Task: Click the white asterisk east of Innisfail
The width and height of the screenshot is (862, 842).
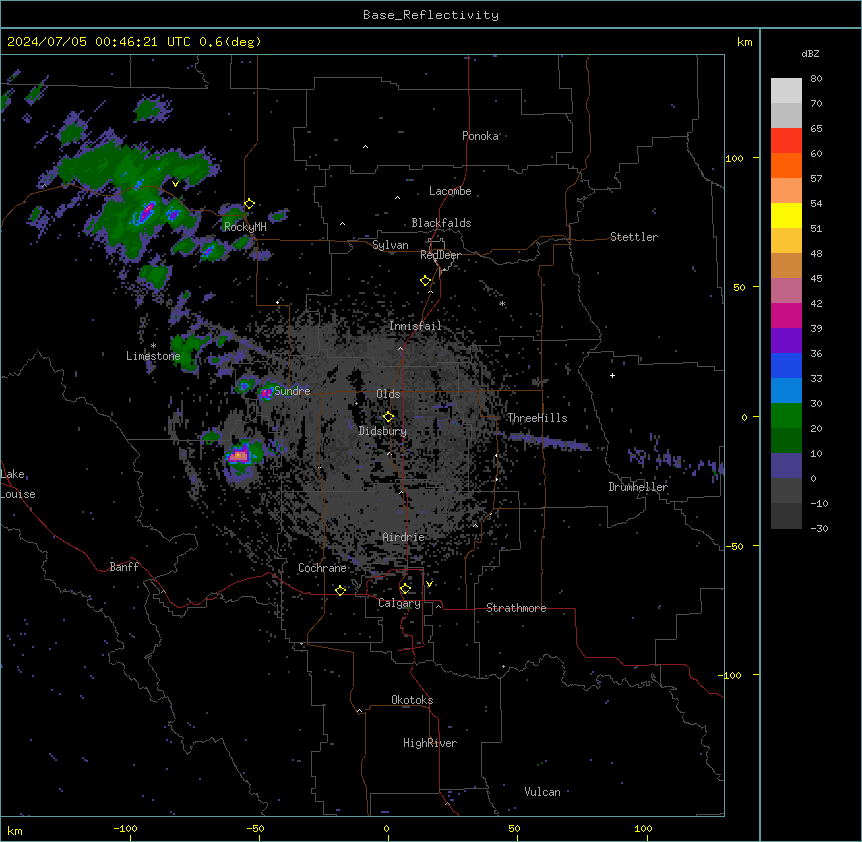Action: click(502, 303)
